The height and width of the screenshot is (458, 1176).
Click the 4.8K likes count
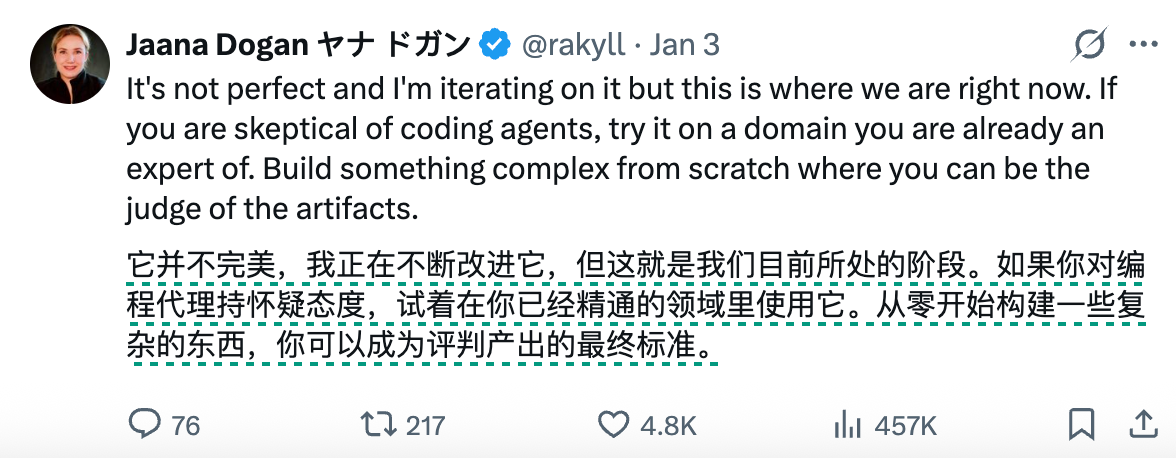pos(667,425)
